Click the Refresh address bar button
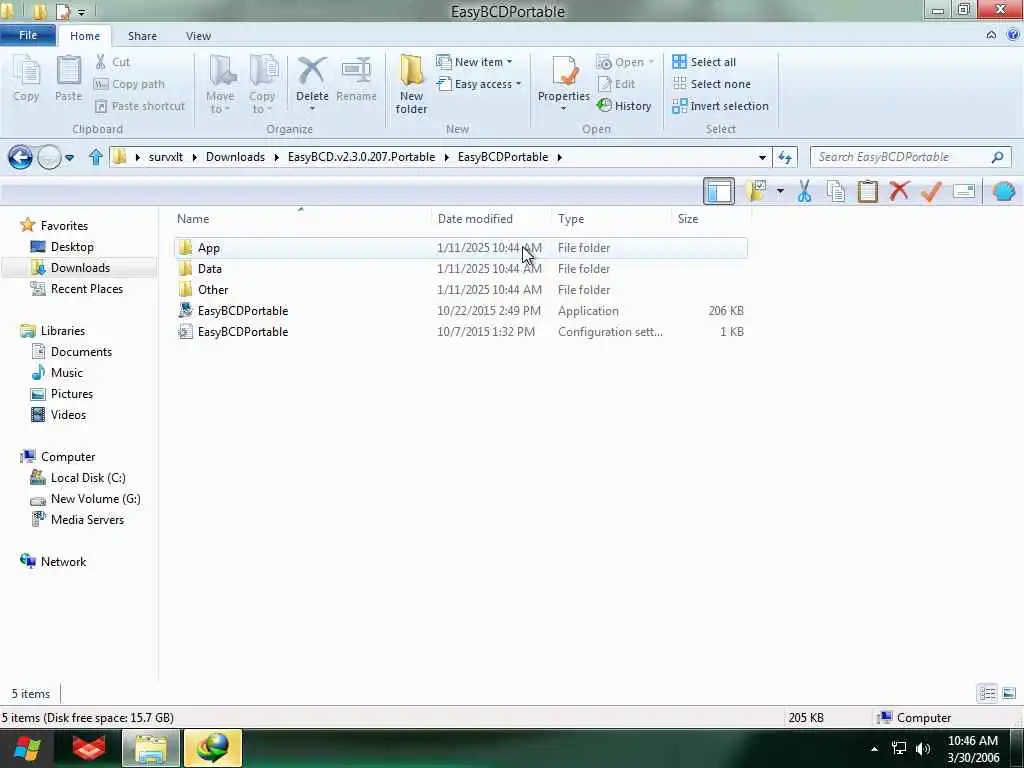This screenshot has height=768, width=1024. (x=785, y=157)
